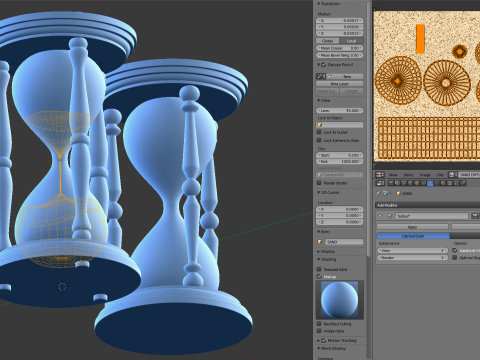This screenshot has width=480, height=360.
Task: Click the cube icon in Lock to Object field
Action: (320, 125)
